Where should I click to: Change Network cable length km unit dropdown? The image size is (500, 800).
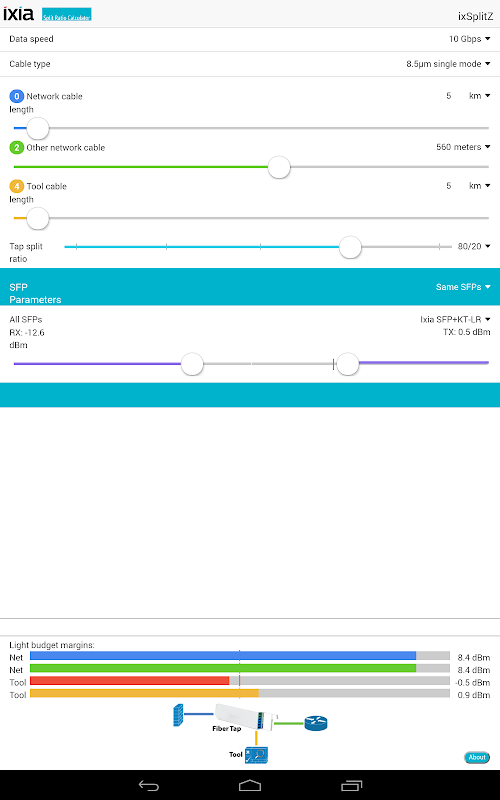coord(480,96)
